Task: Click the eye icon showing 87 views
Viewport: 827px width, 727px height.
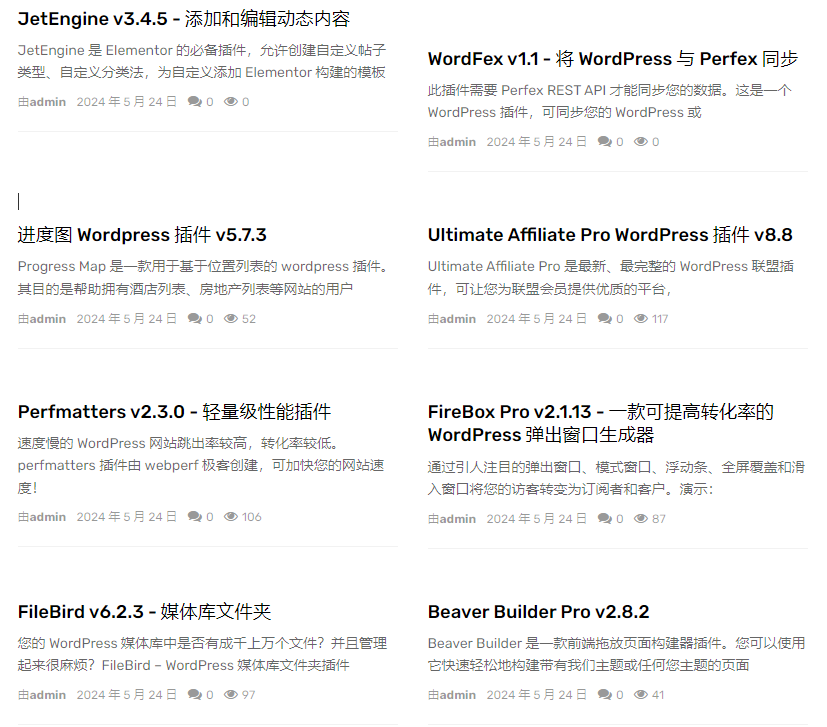Action: pos(641,519)
